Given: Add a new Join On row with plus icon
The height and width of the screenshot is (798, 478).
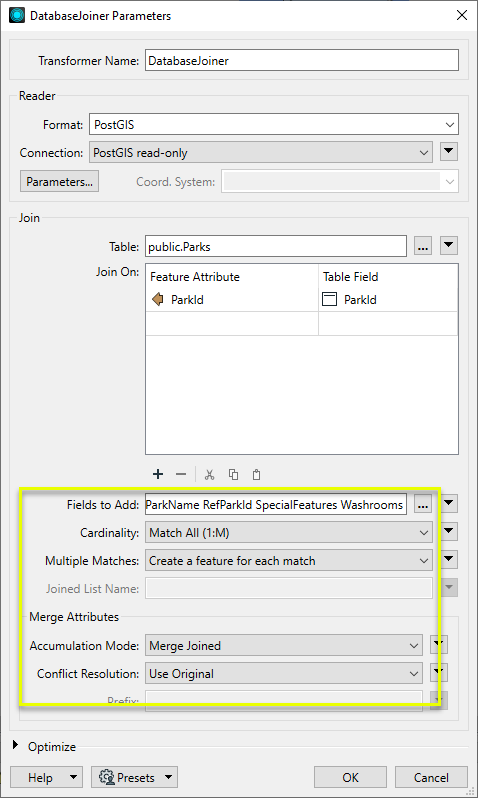Looking at the screenshot, I should [158, 474].
